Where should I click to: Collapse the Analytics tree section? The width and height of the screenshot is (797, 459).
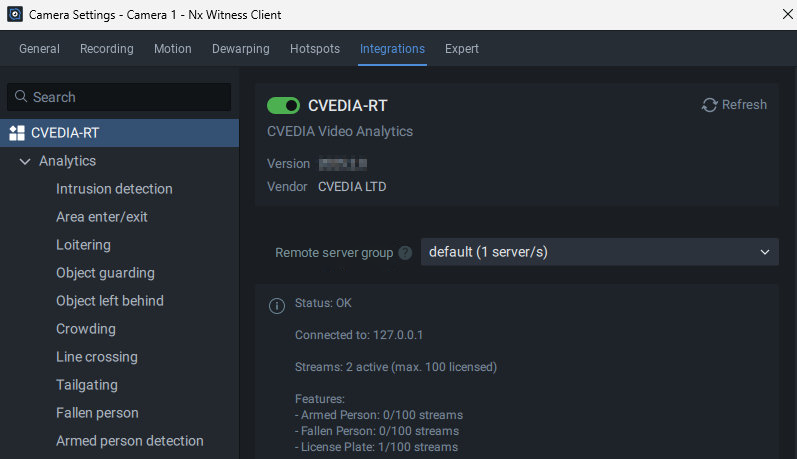click(x=25, y=161)
